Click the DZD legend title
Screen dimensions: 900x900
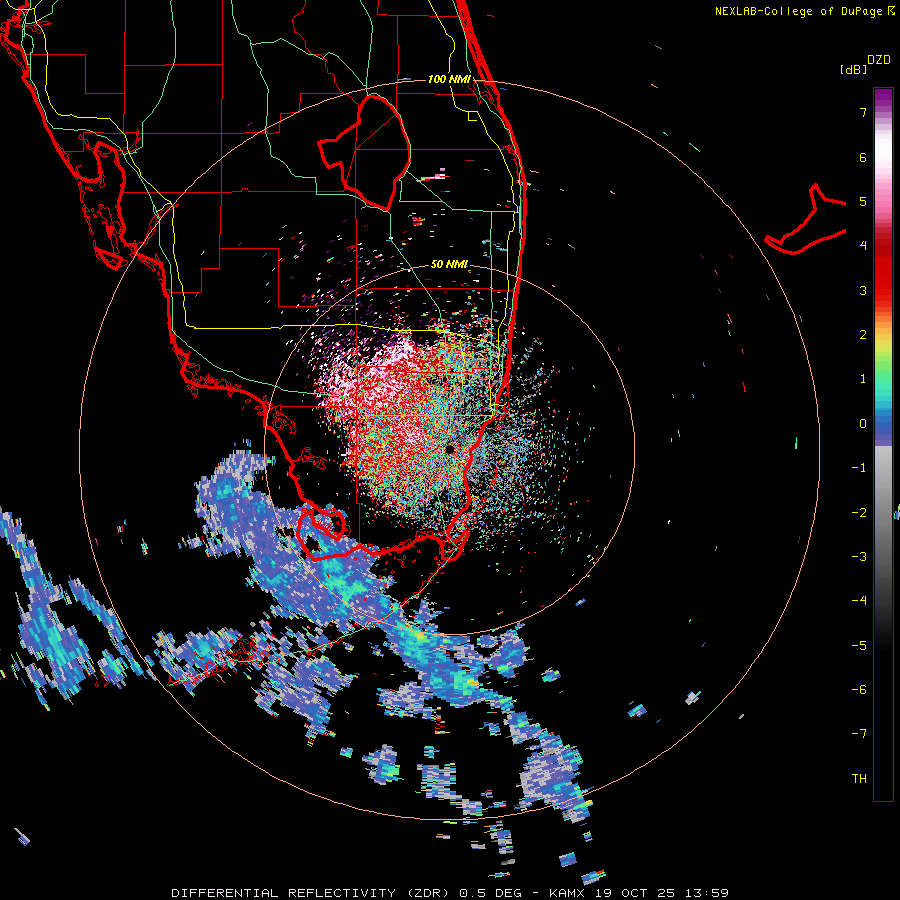[x=879, y=60]
